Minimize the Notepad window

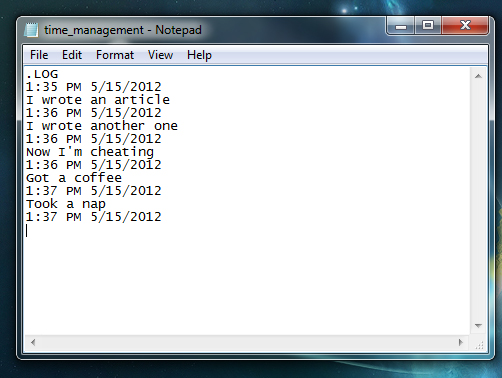click(x=401, y=25)
